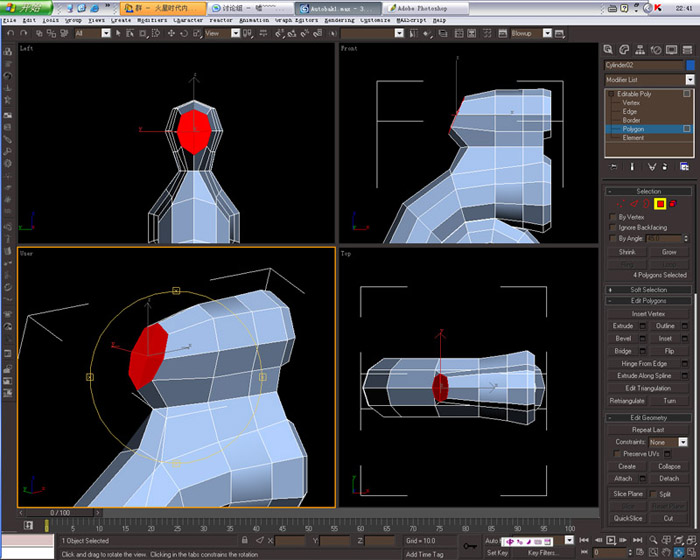The height and width of the screenshot is (560, 700).
Task: Switch to Element sub-object selection icon
Action: 672,204
